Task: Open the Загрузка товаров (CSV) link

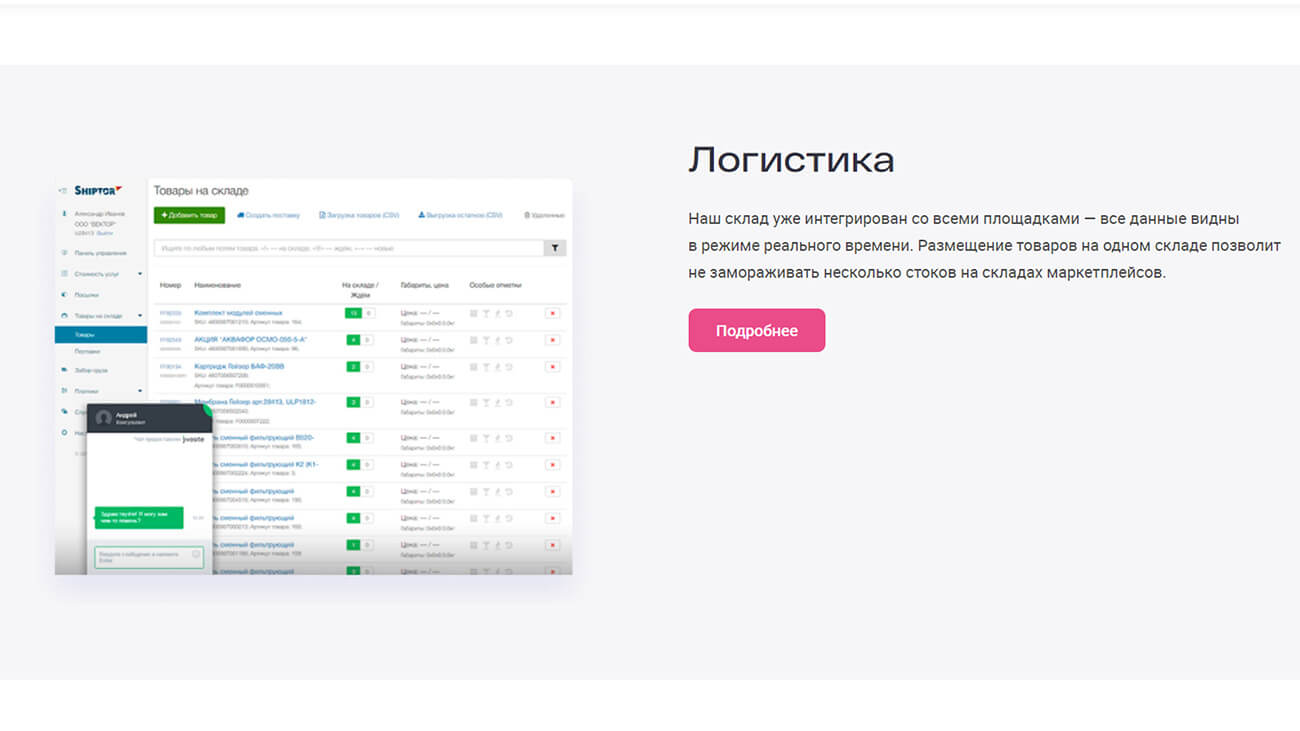Action: [x=359, y=215]
